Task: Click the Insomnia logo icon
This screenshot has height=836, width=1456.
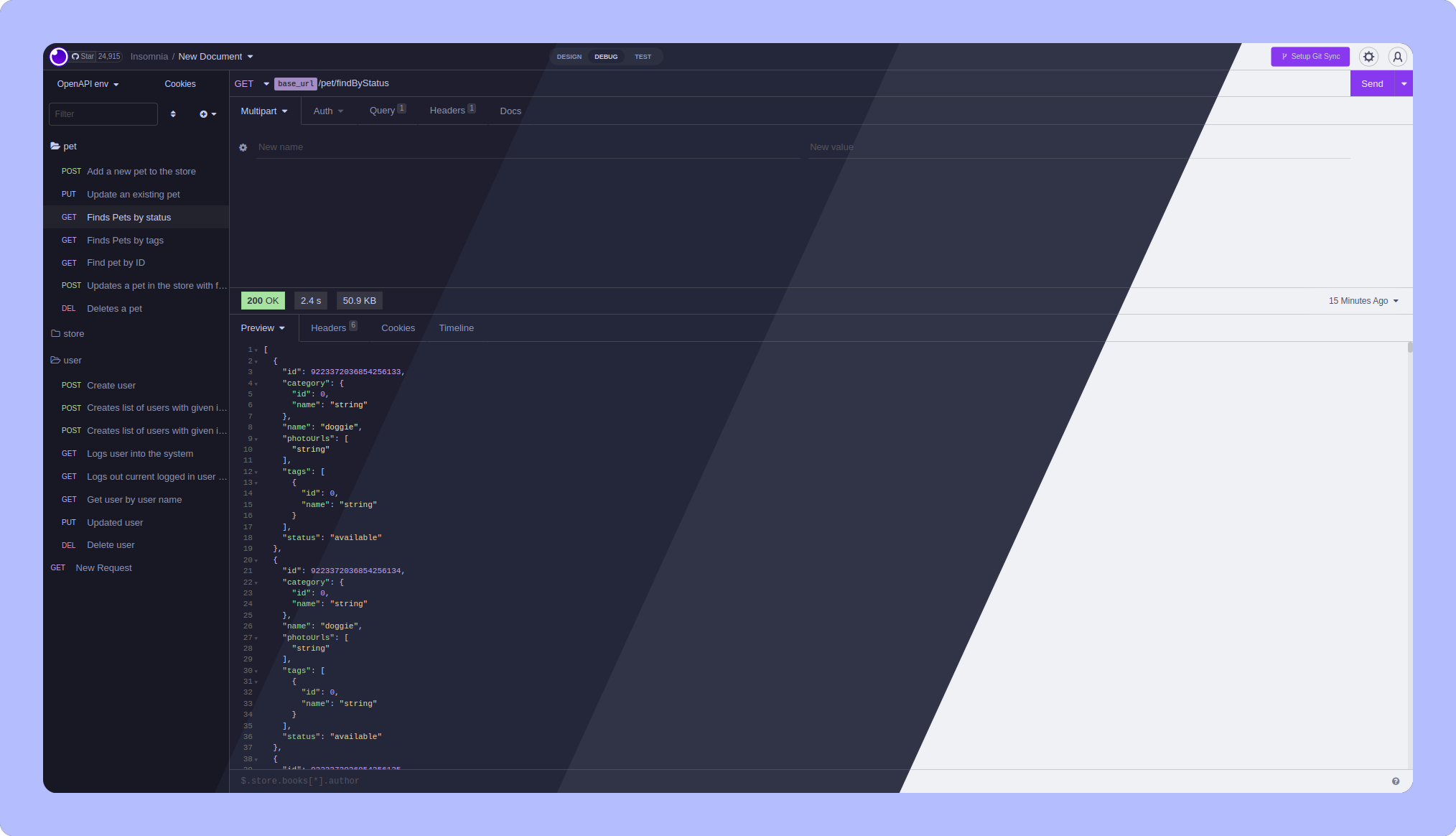Action: 59,57
